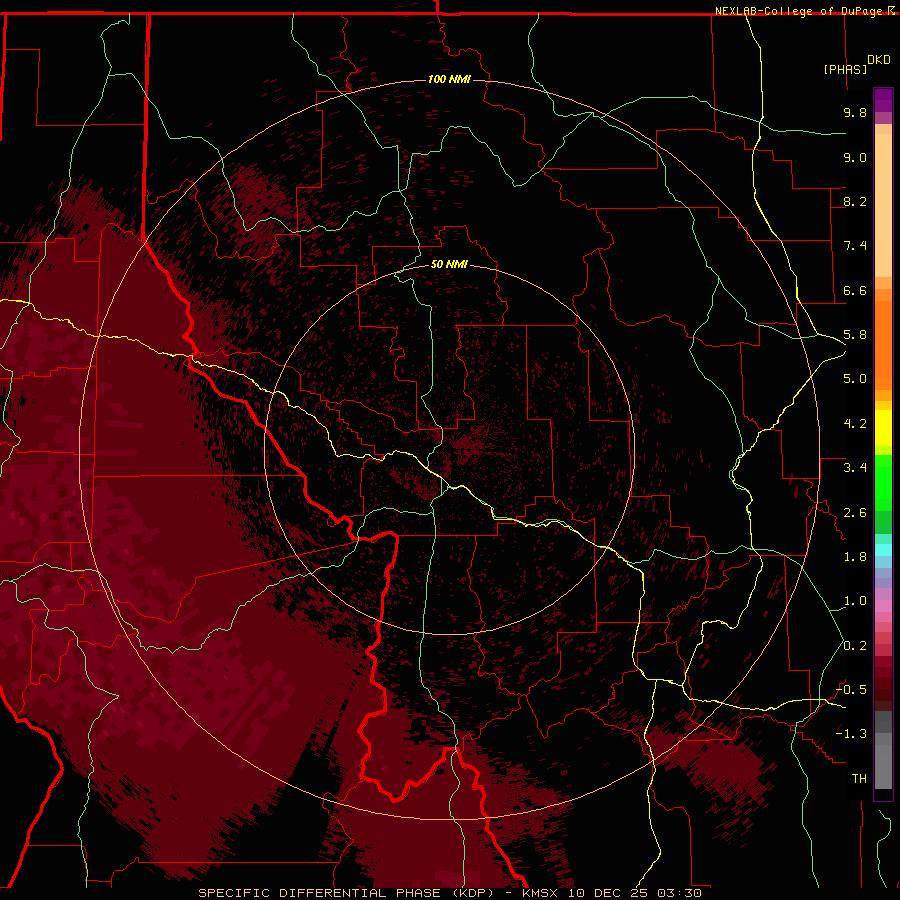
Task: Select the 4.2 legend value
Action: [855, 424]
